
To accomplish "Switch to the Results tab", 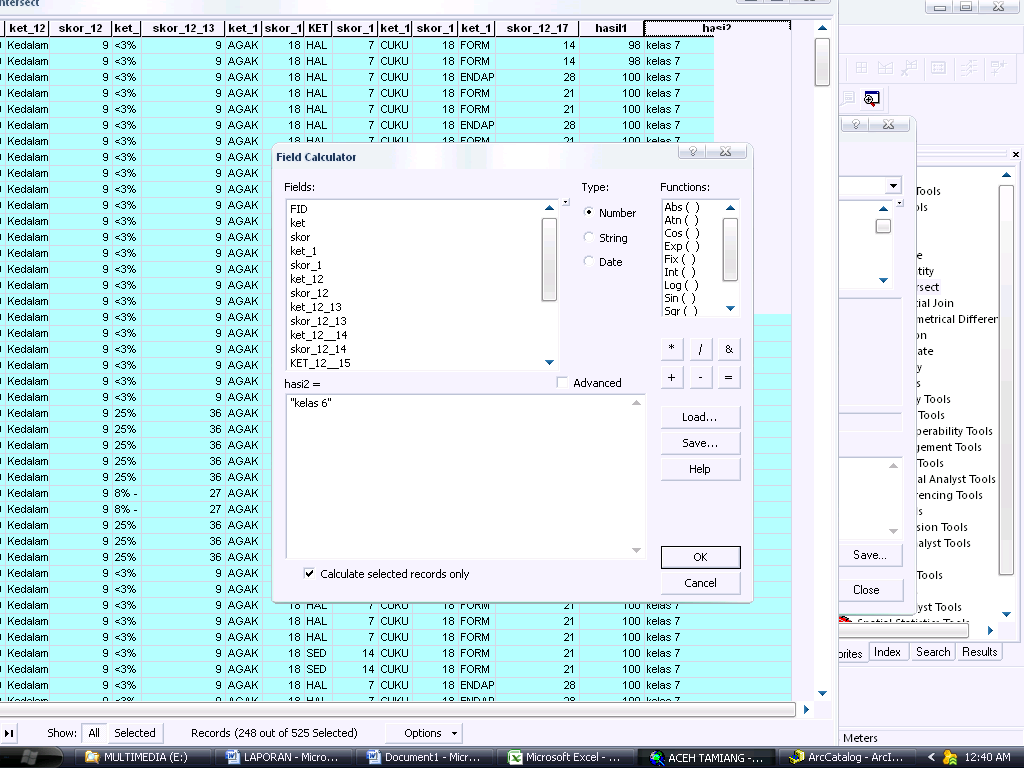I will tap(978, 651).
